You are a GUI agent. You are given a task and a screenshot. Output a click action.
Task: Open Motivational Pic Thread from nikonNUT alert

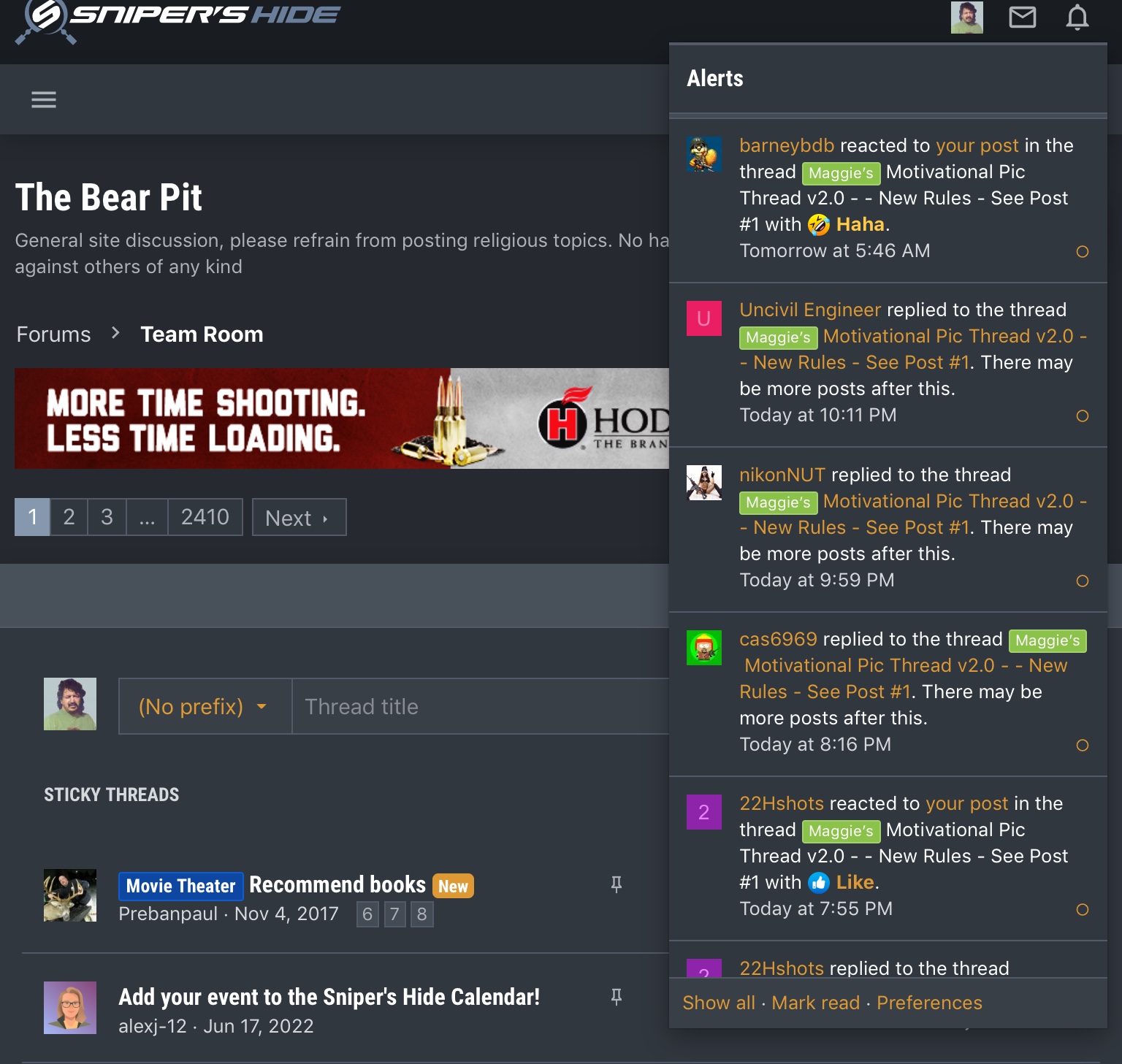tap(955, 501)
